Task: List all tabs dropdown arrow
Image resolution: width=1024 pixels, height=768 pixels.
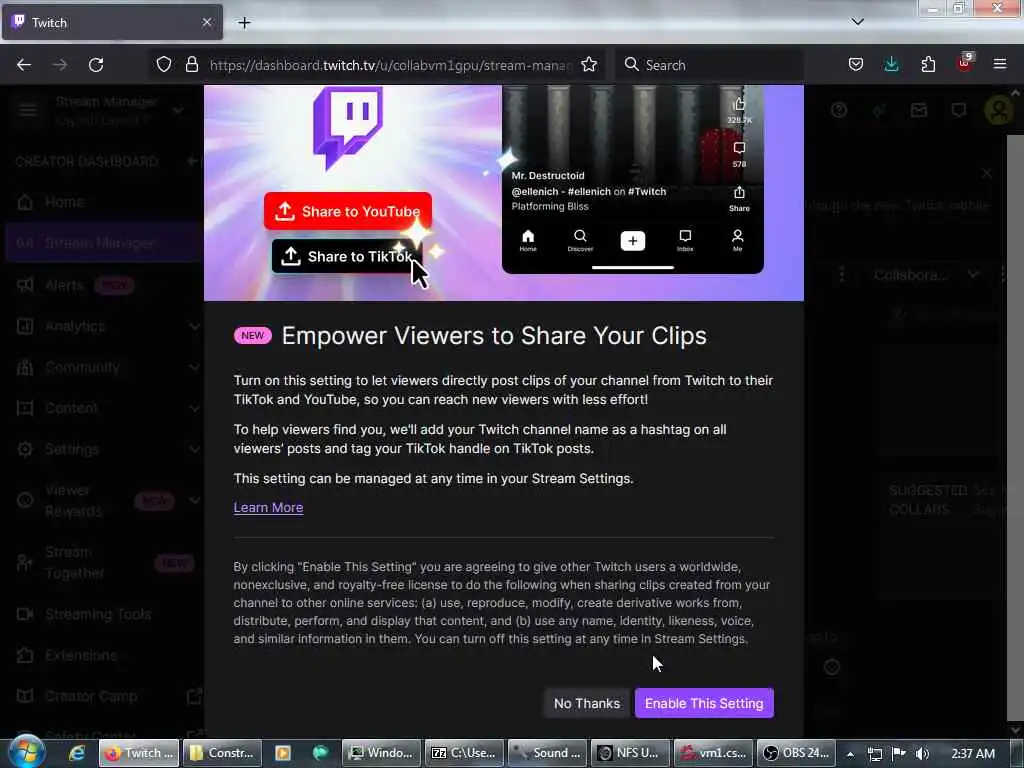Action: (x=858, y=22)
